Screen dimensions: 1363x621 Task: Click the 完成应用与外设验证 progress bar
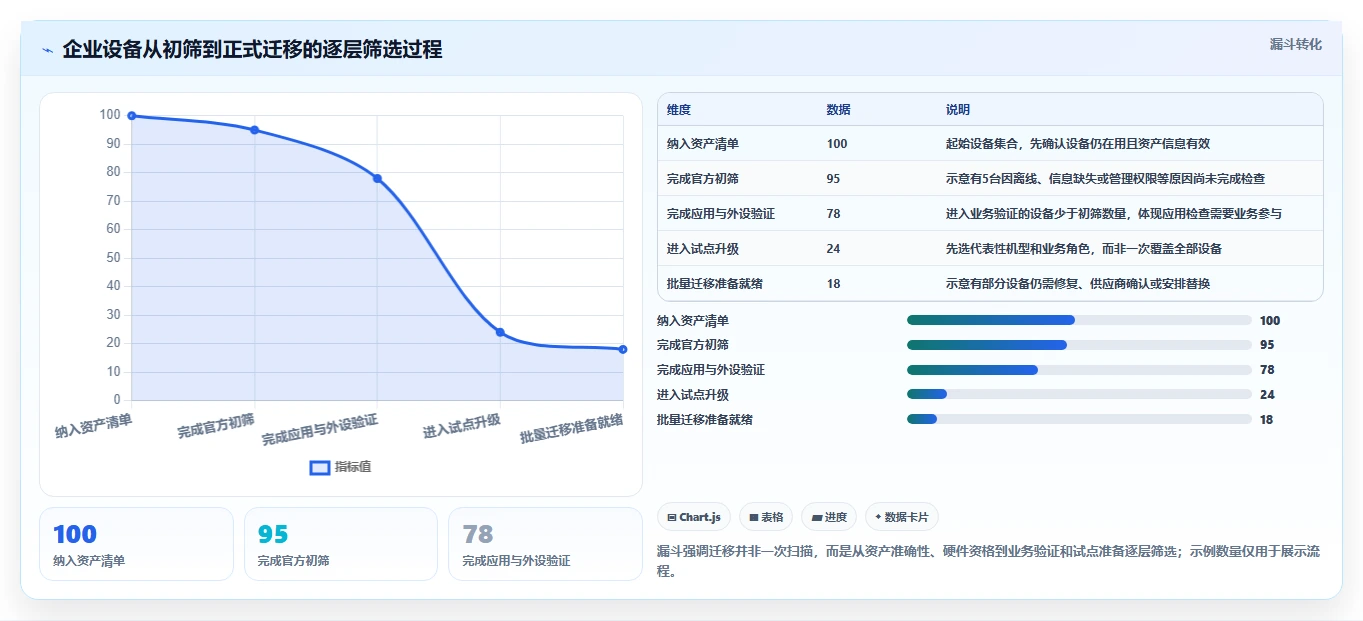click(x=1079, y=370)
